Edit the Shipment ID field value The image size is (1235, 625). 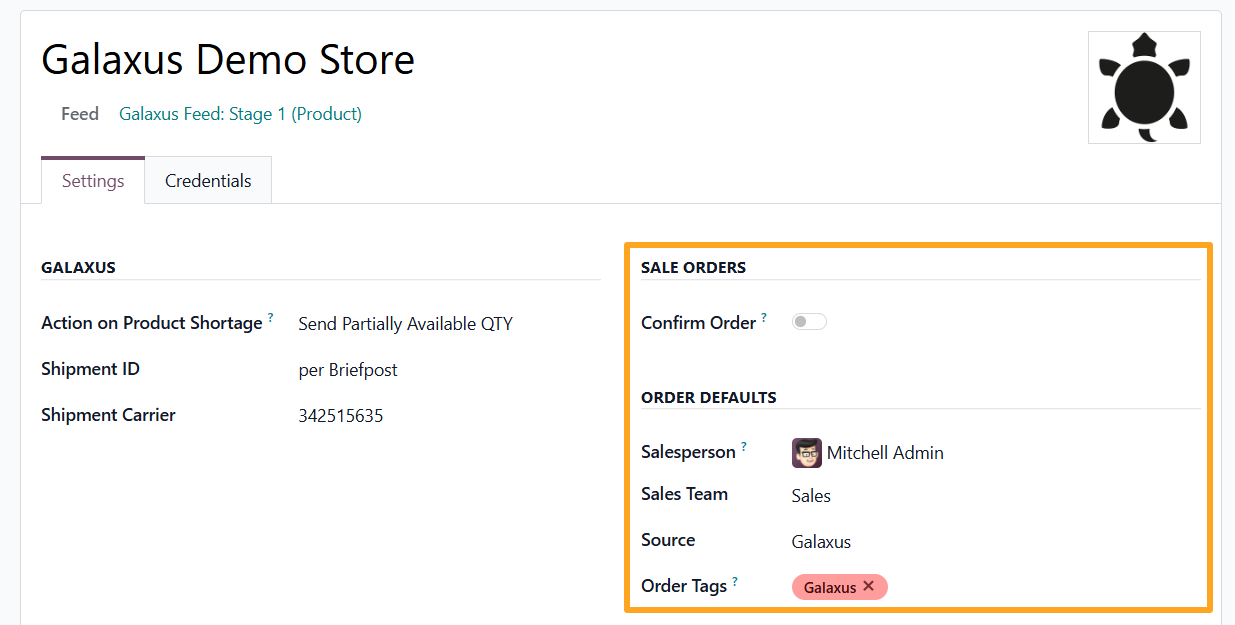(348, 370)
